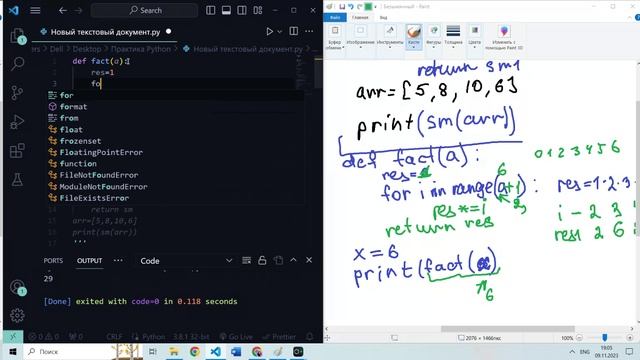Close the output panel
640x360 pixels.
309,260
